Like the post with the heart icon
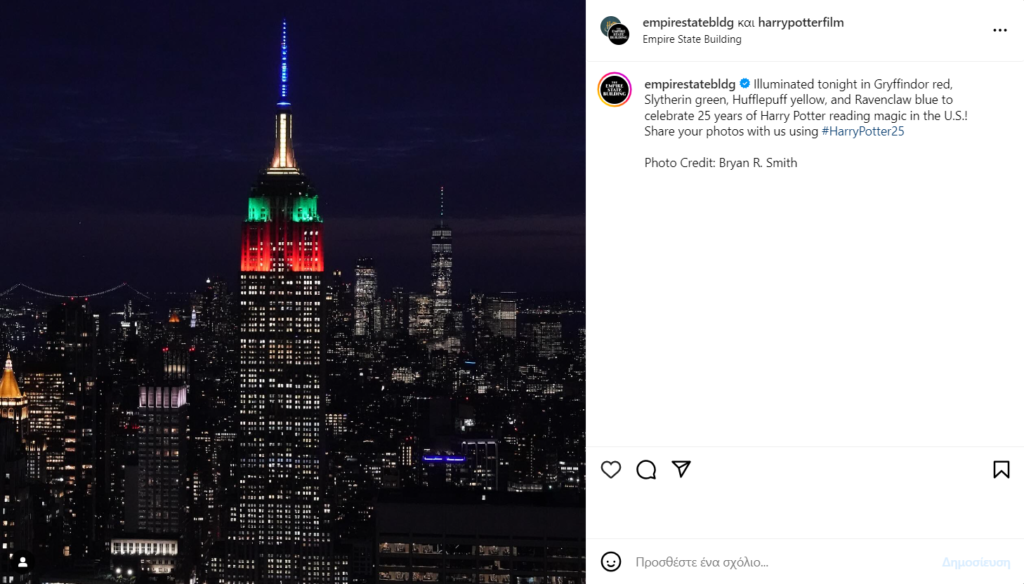This screenshot has width=1024, height=584. point(611,469)
